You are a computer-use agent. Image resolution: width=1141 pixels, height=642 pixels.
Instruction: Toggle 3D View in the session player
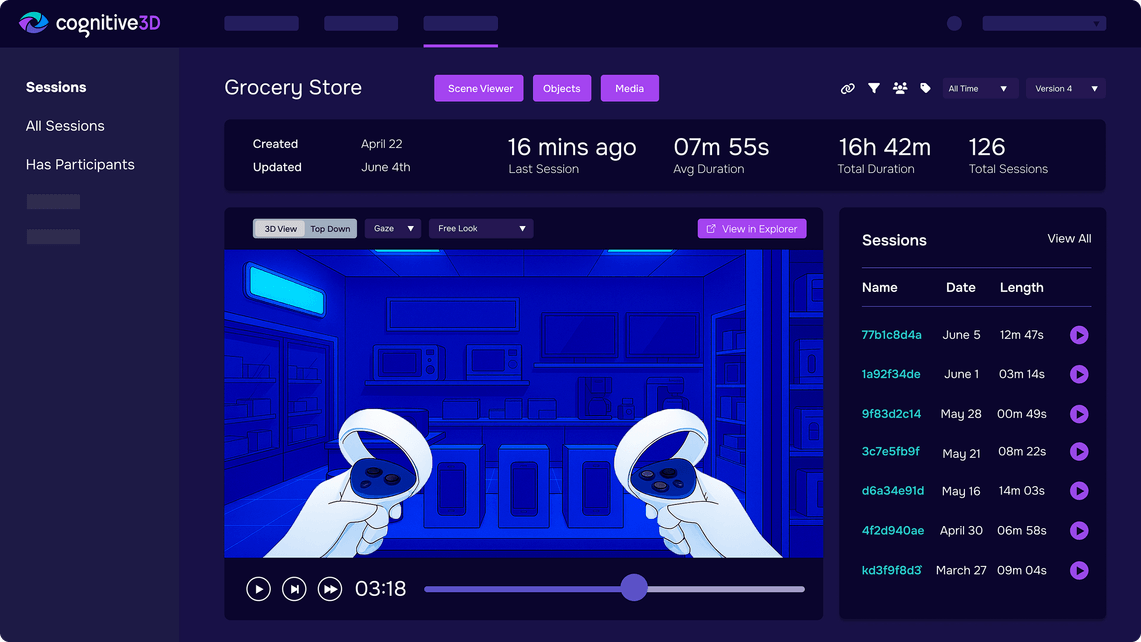pyautogui.click(x=278, y=228)
